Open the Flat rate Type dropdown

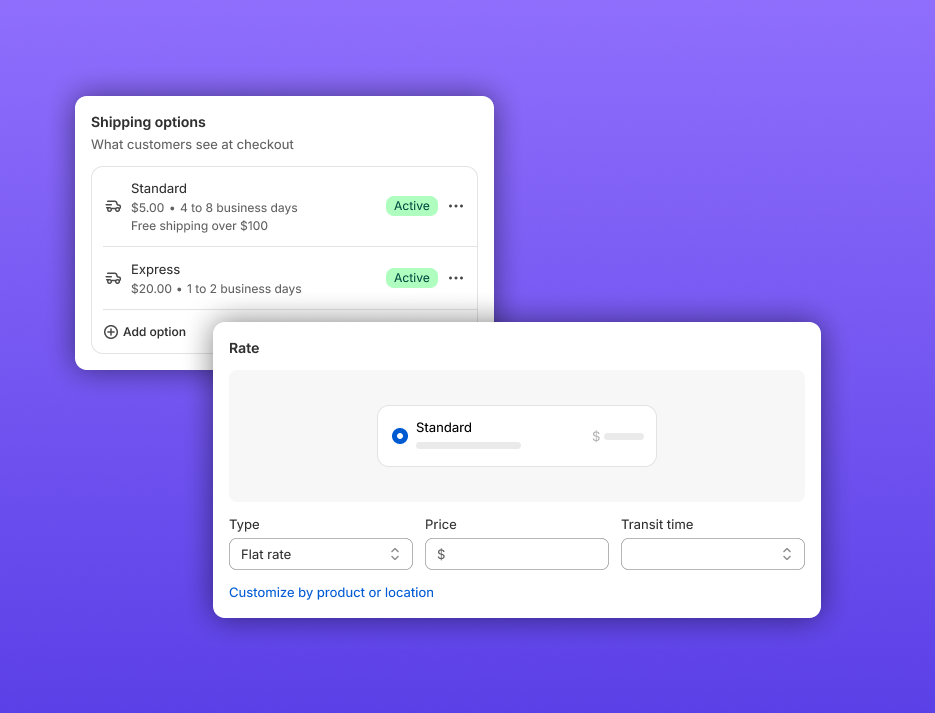click(x=321, y=554)
